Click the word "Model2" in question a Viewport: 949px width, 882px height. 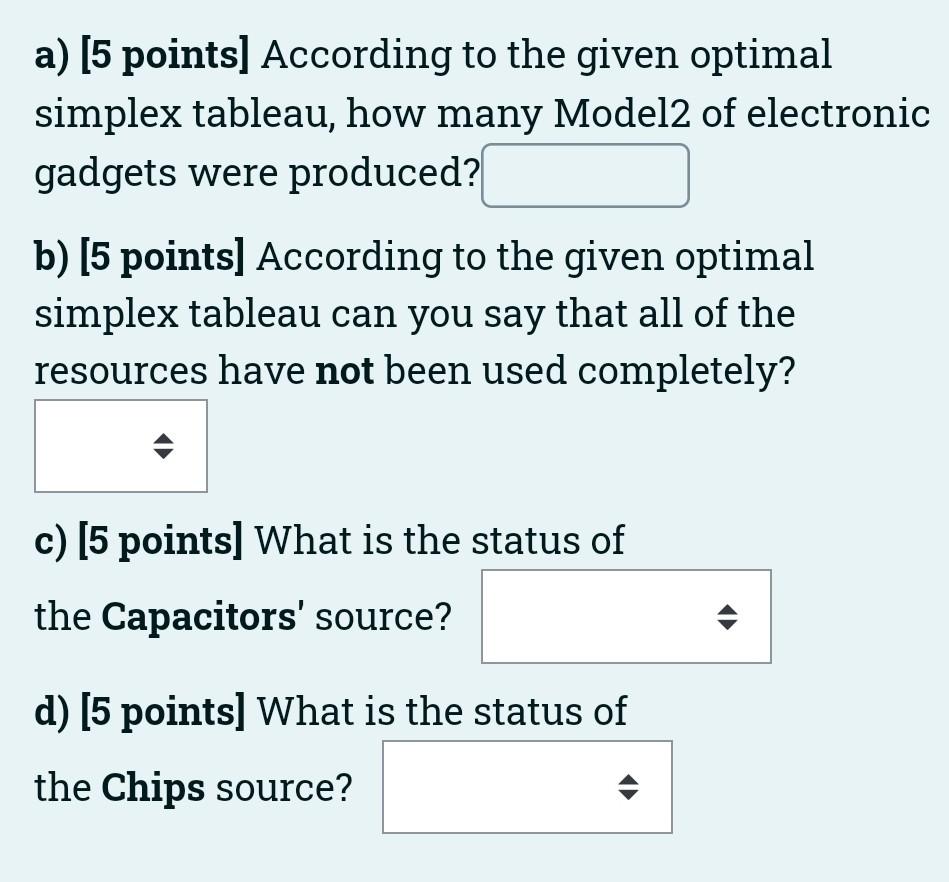tap(621, 114)
